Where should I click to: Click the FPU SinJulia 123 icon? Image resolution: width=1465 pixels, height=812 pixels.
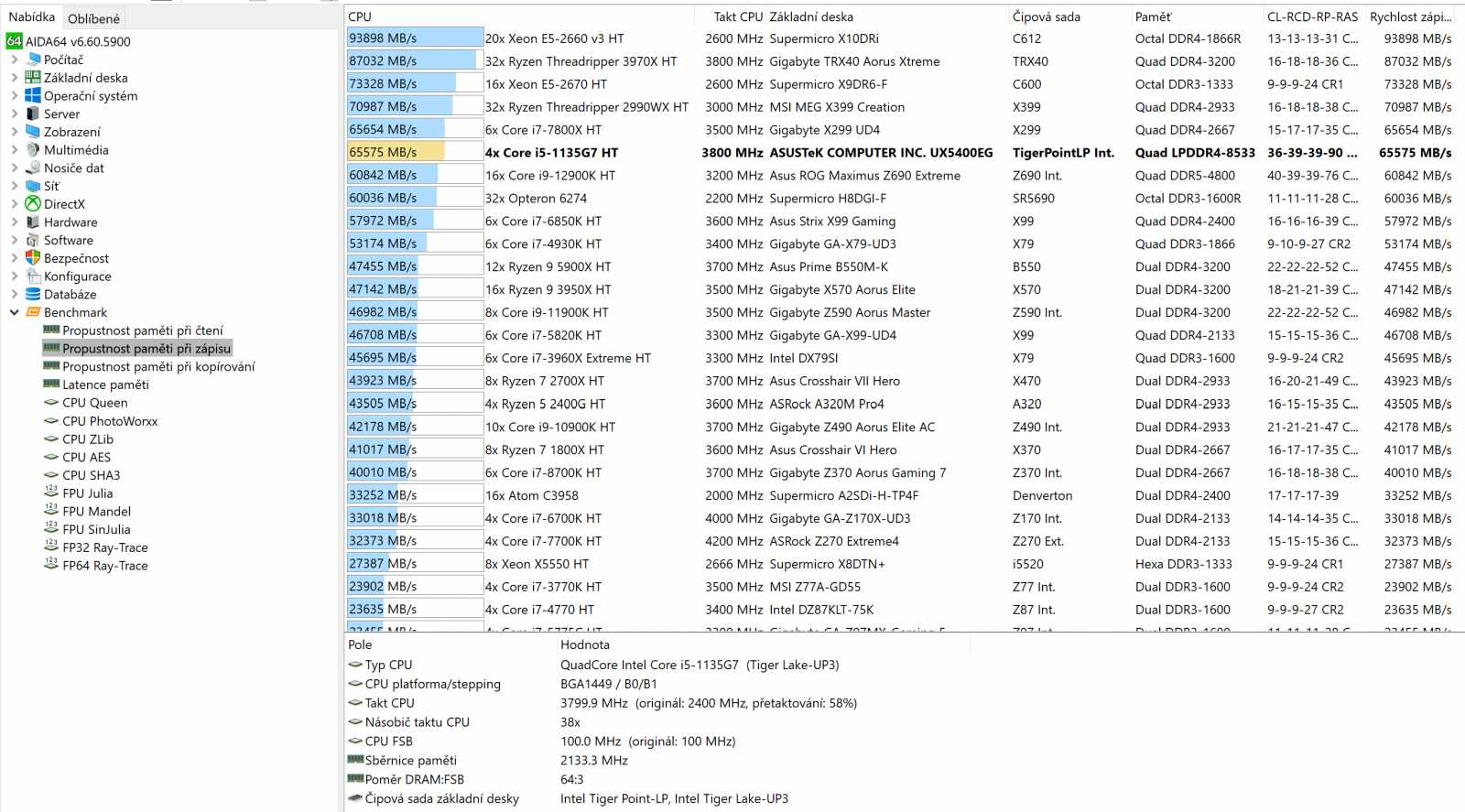coord(51,528)
